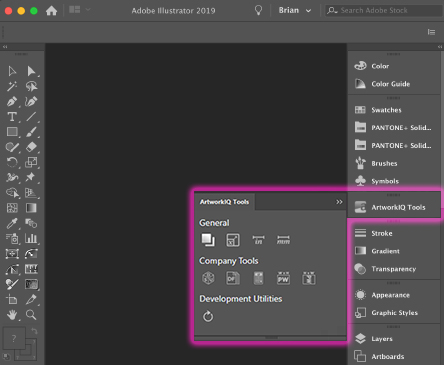Select the Line Segment tool
Screen dimensions: 444x365
[x=31, y=117]
